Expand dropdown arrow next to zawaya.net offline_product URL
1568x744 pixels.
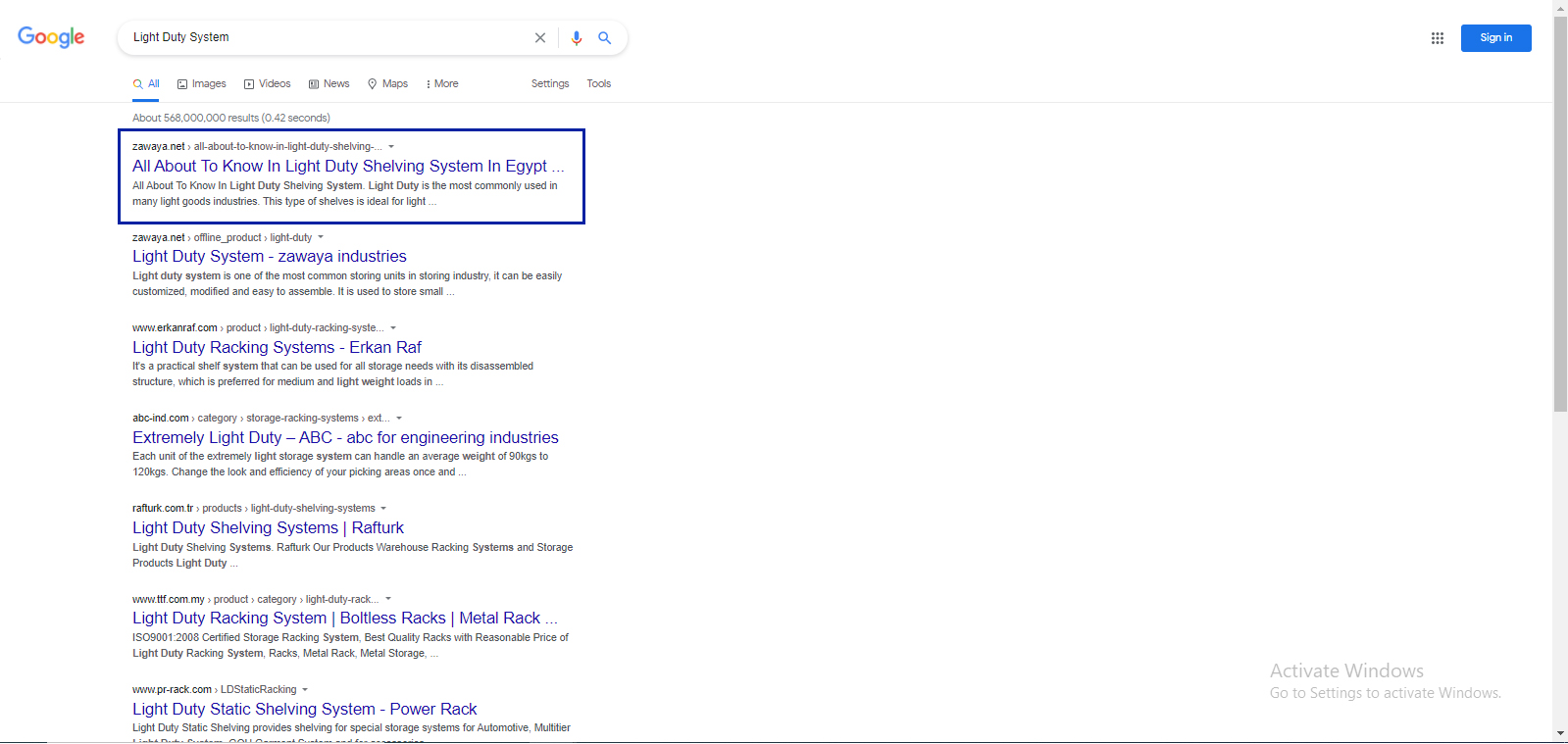point(321,237)
